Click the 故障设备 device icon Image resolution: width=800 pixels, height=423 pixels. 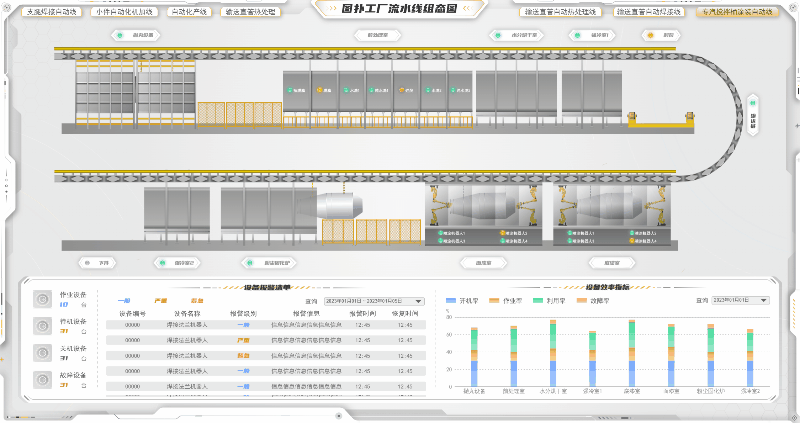coord(42,380)
